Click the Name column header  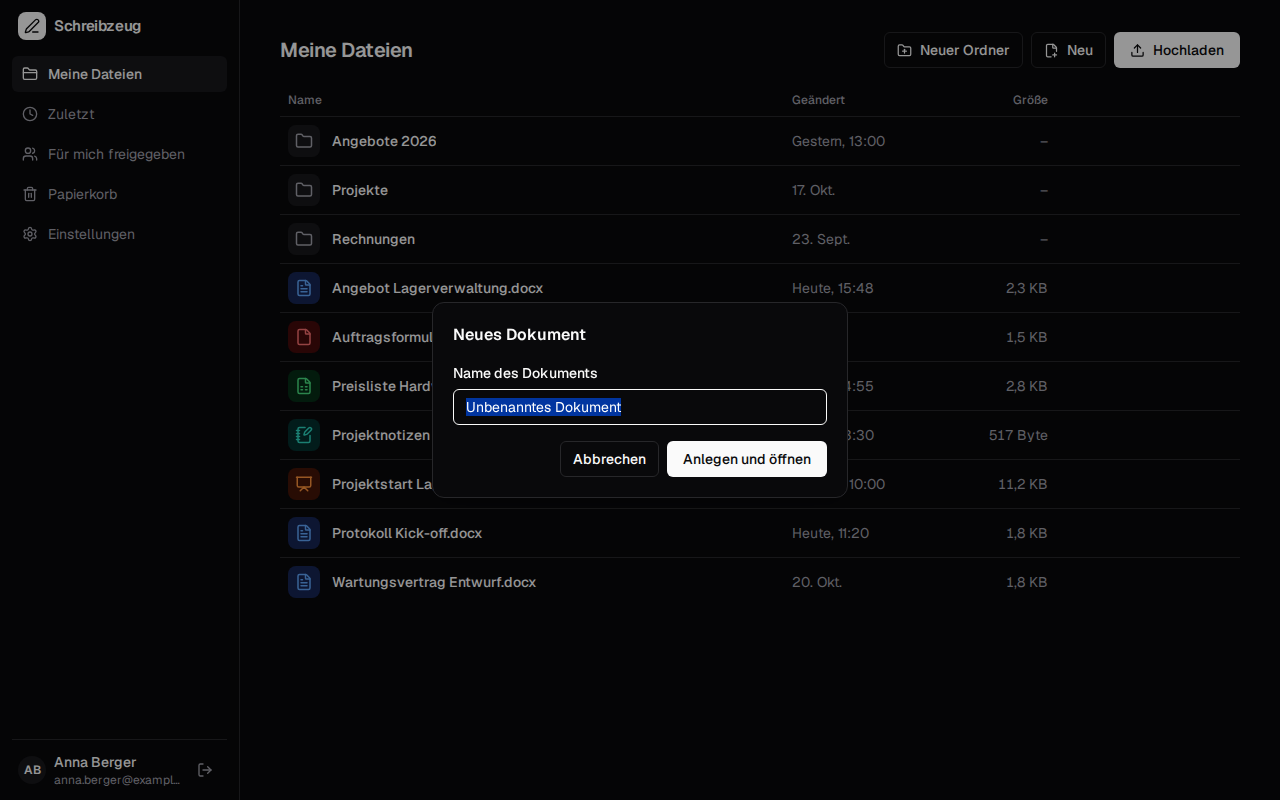[305, 100]
